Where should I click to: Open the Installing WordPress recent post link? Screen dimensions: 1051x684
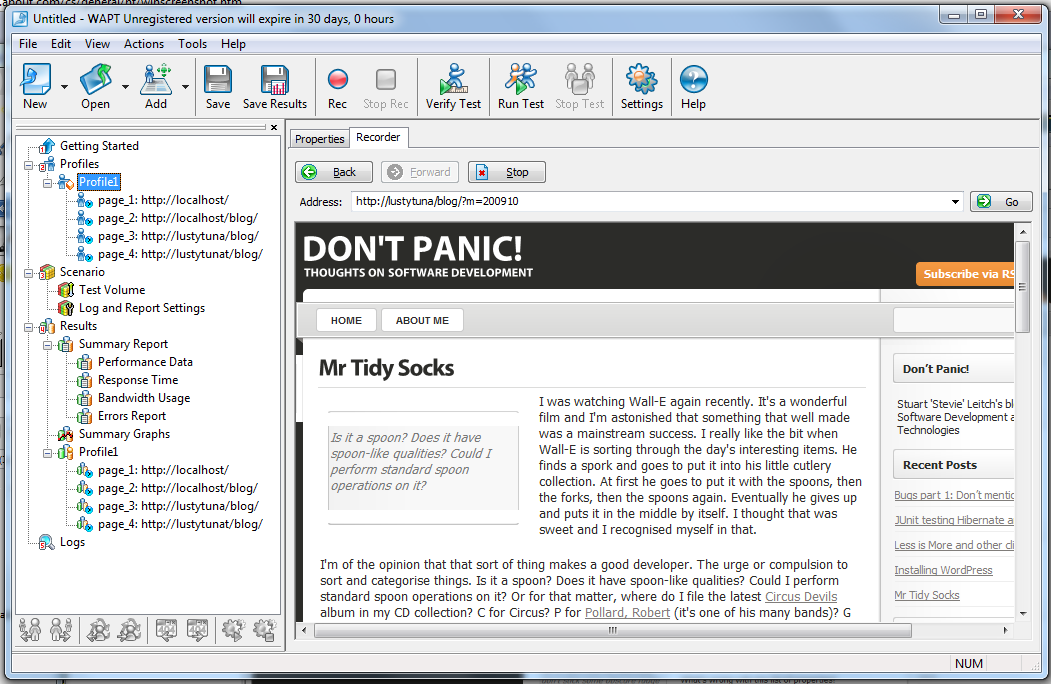pos(943,570)
